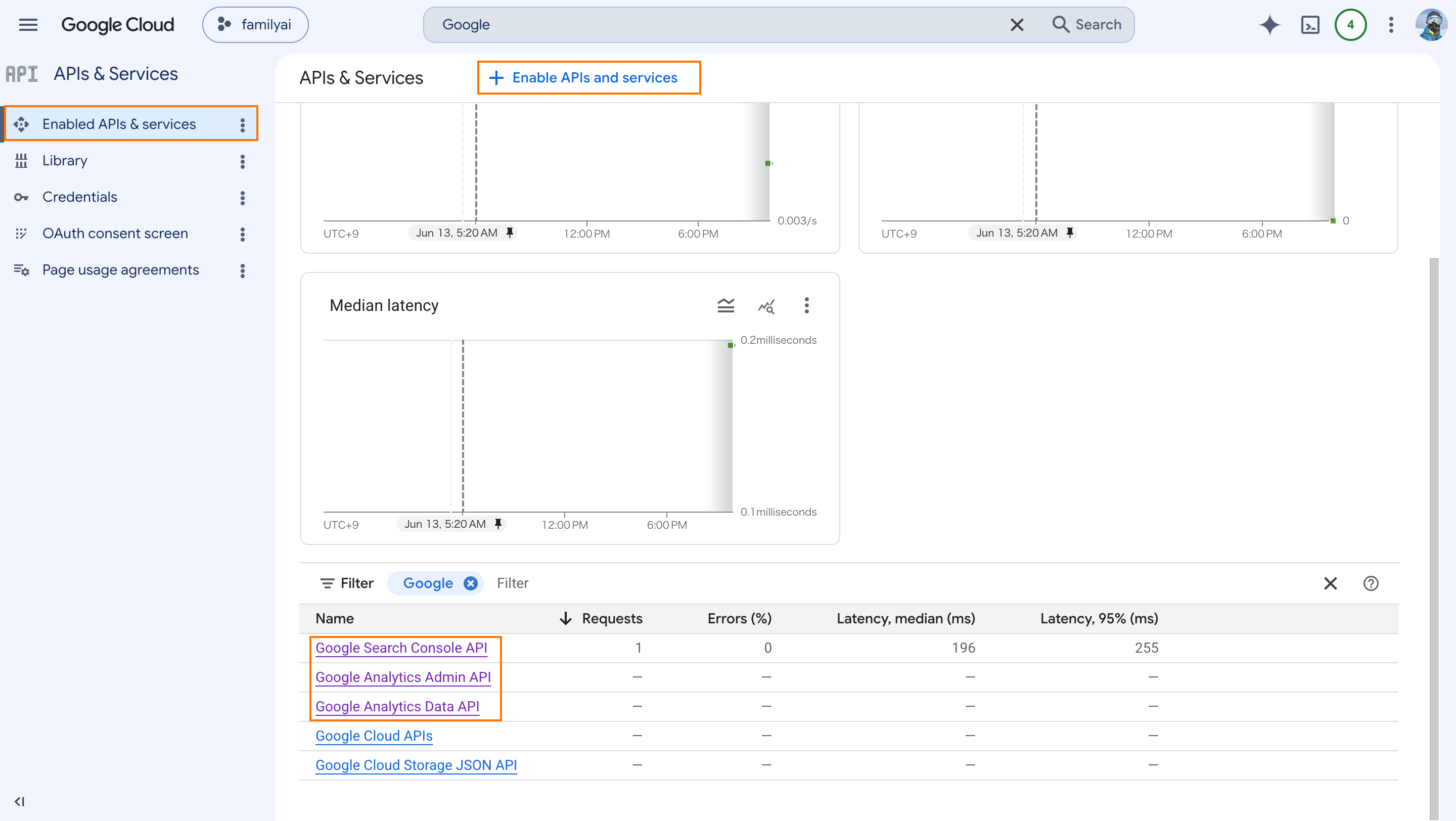
Task: Sort by Latency, median (ms) column
Action: click(x=905, y=619)
